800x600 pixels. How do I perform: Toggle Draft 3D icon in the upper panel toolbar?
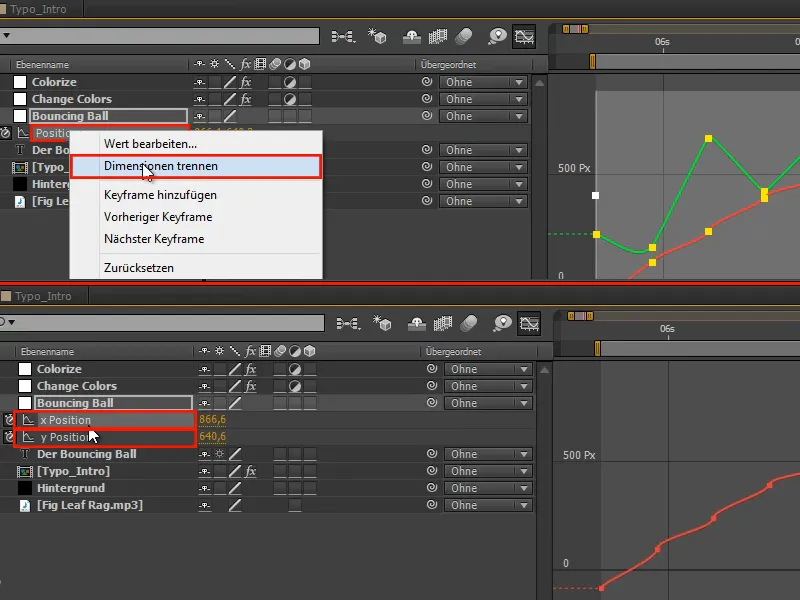377,36
